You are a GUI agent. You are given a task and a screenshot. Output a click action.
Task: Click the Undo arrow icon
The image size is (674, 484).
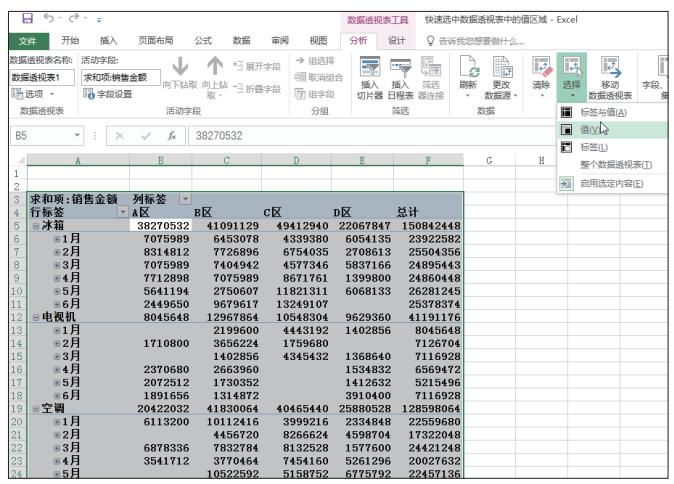[x=49, y=18]
